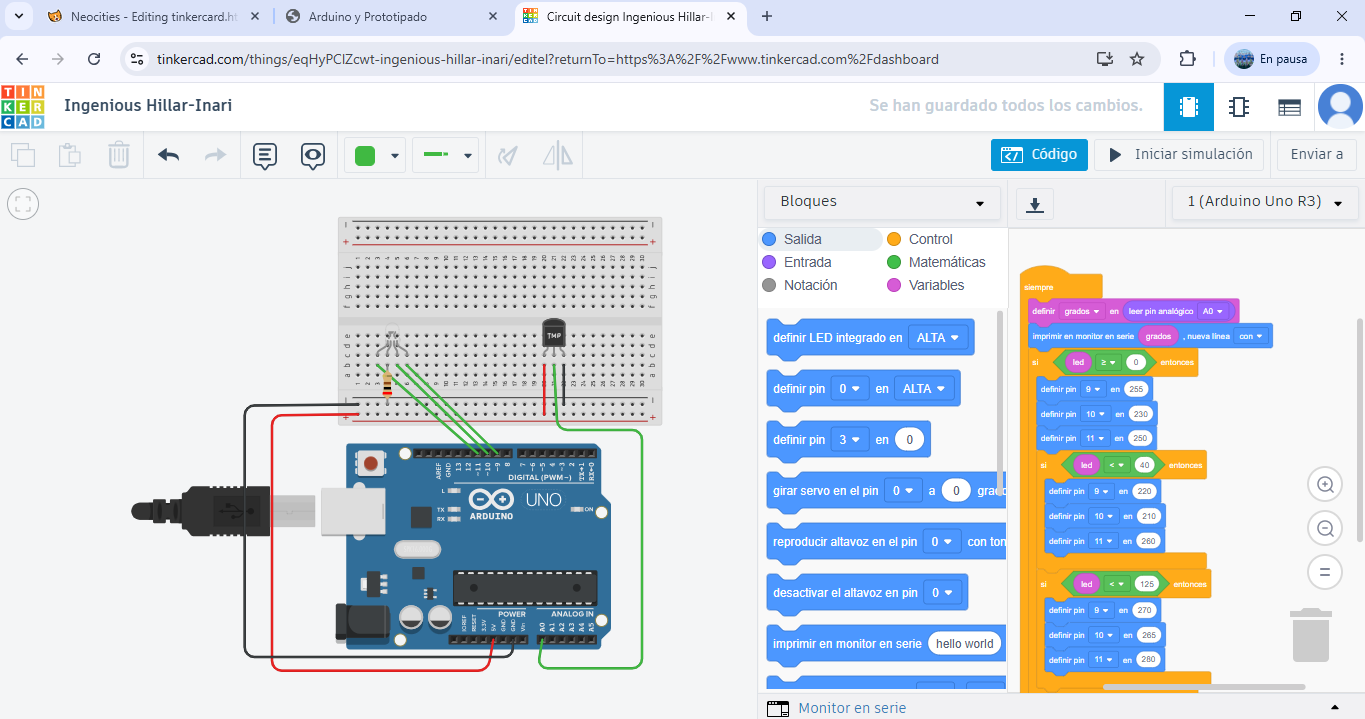Click the Tinkercad logo

click(23, 106)
